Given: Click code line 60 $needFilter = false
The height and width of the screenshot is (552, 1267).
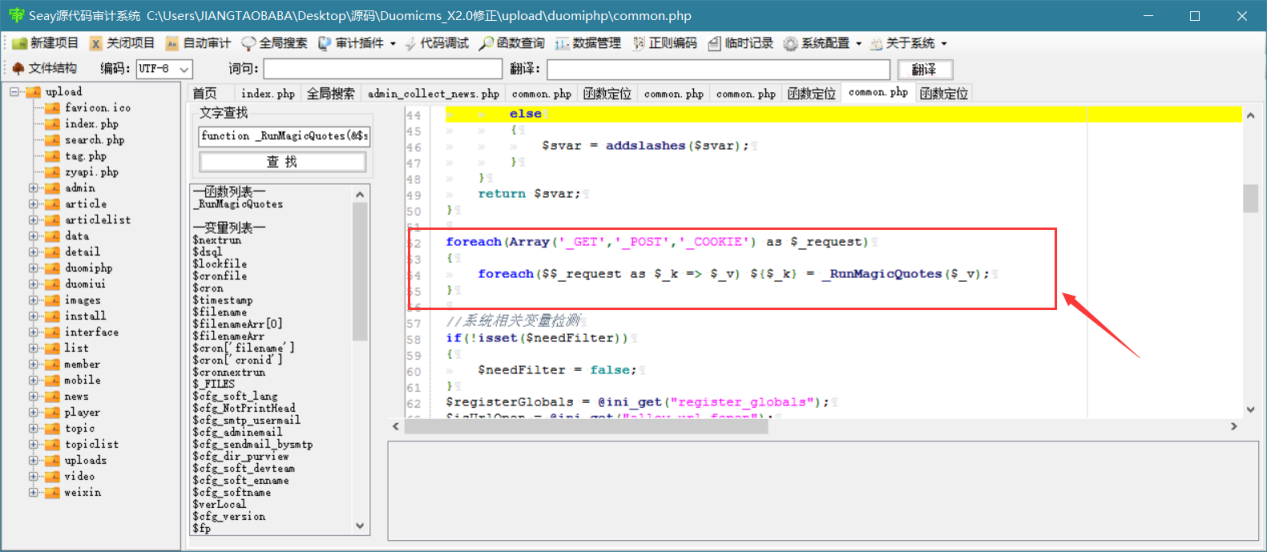Looking at the screenshot, I should coord(557,370).
